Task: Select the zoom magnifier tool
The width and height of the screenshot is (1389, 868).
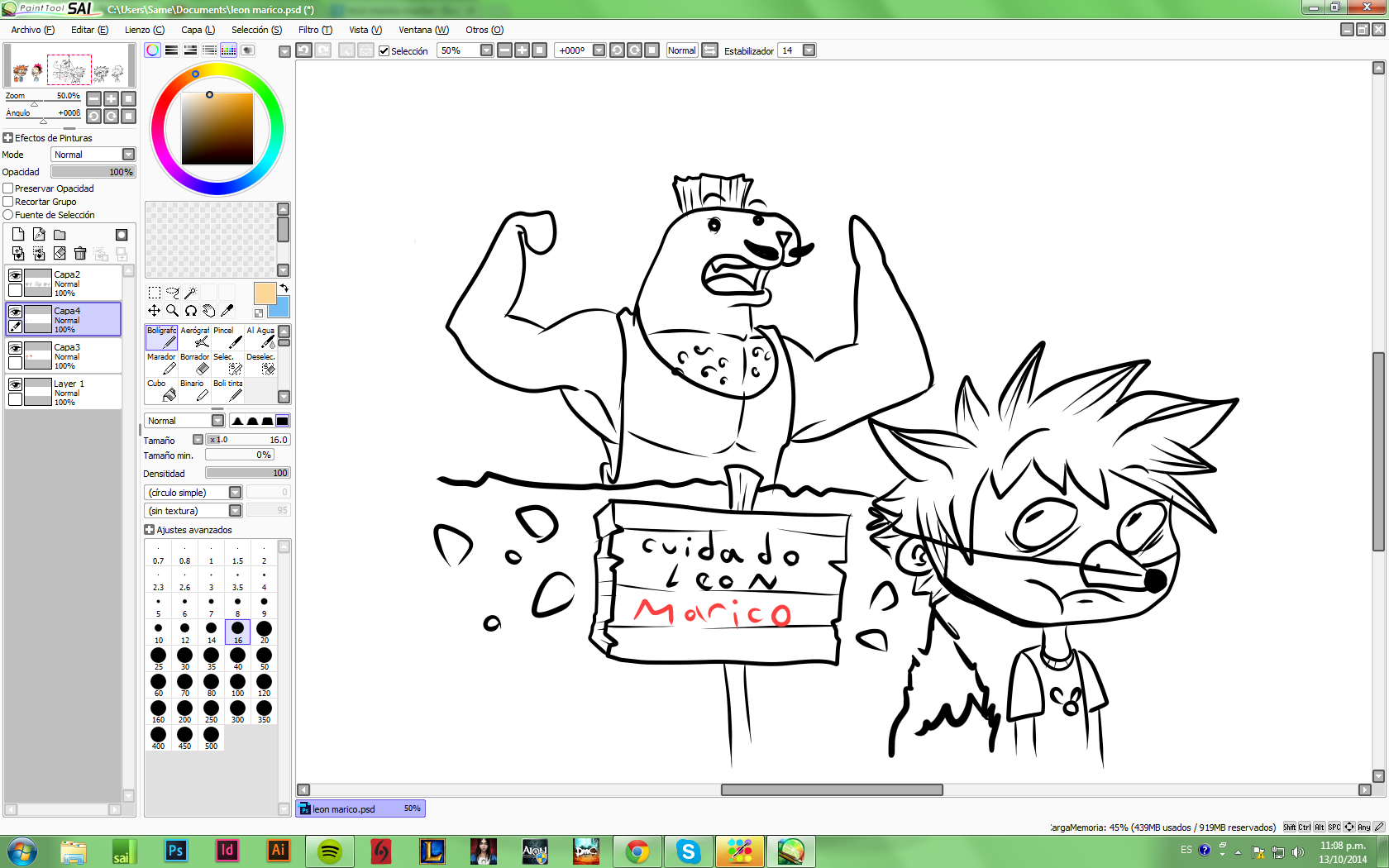Action: click(172, 311)
